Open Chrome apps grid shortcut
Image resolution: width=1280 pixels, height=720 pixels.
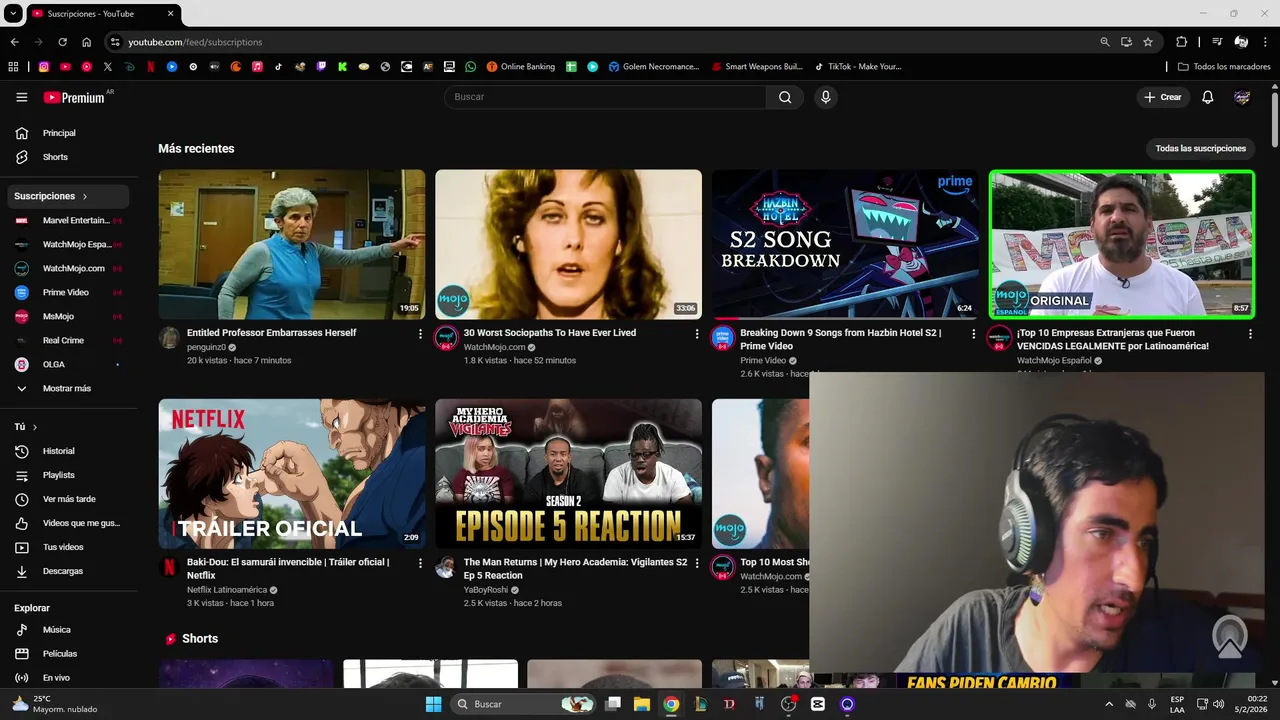pyautogui.click(x=13, y=67)
